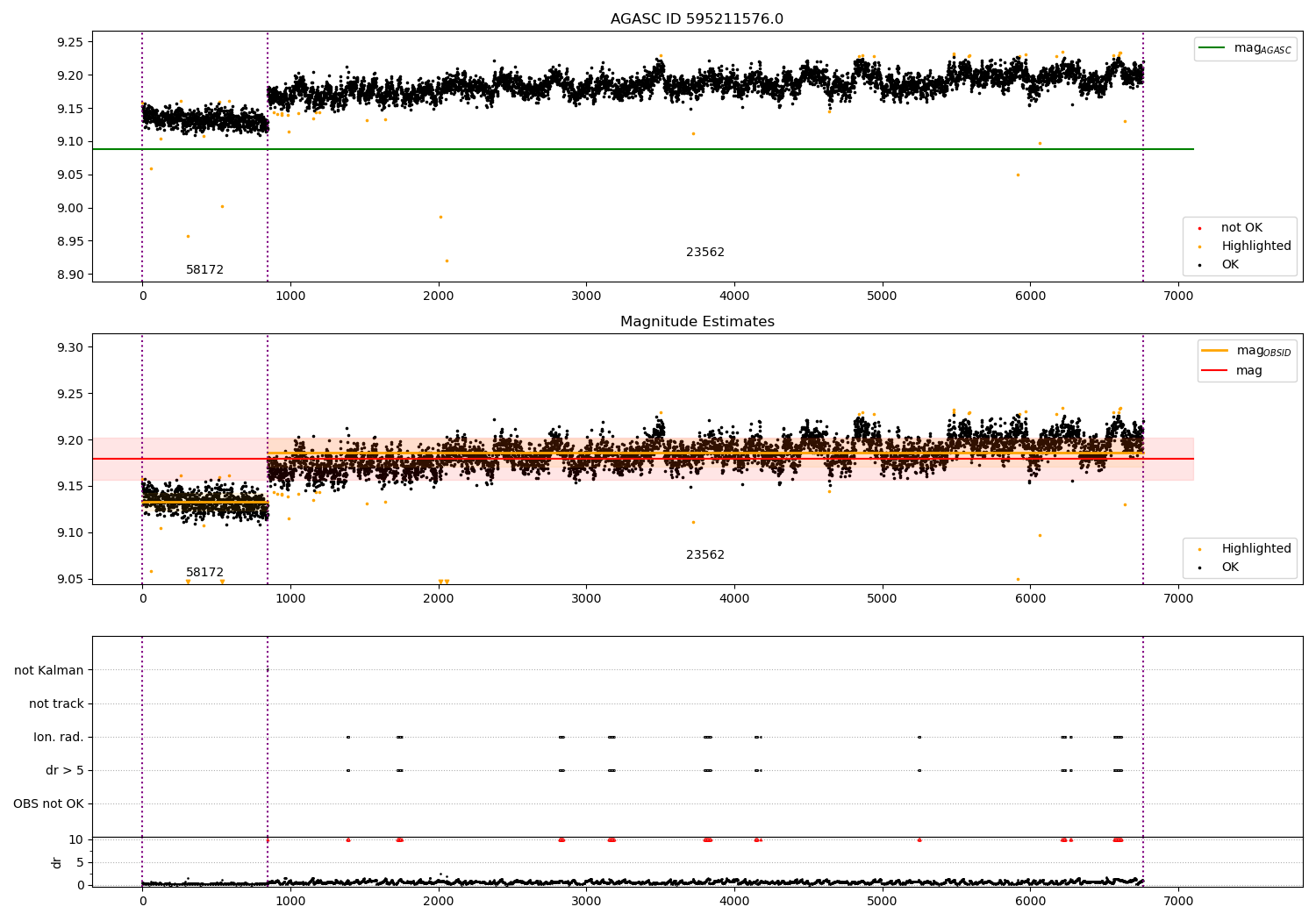The width and height of the screenshot is (1316, 921).
Task: Click the 'Magnitude Estimates' plot title
Action: [x=697, y=322]
